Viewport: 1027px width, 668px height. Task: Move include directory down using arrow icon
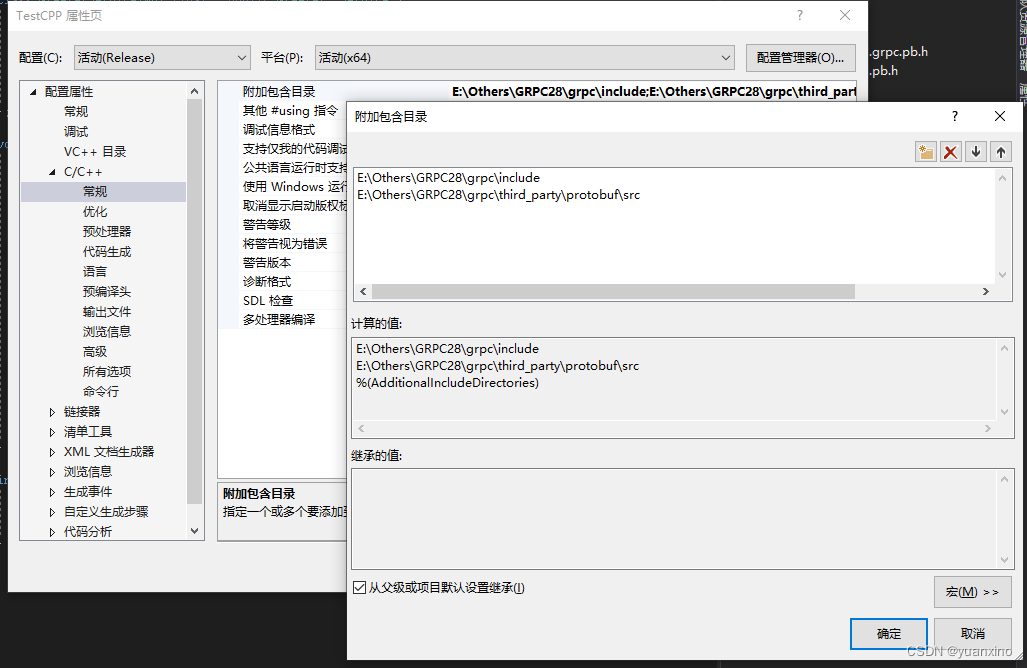(975, 150)
